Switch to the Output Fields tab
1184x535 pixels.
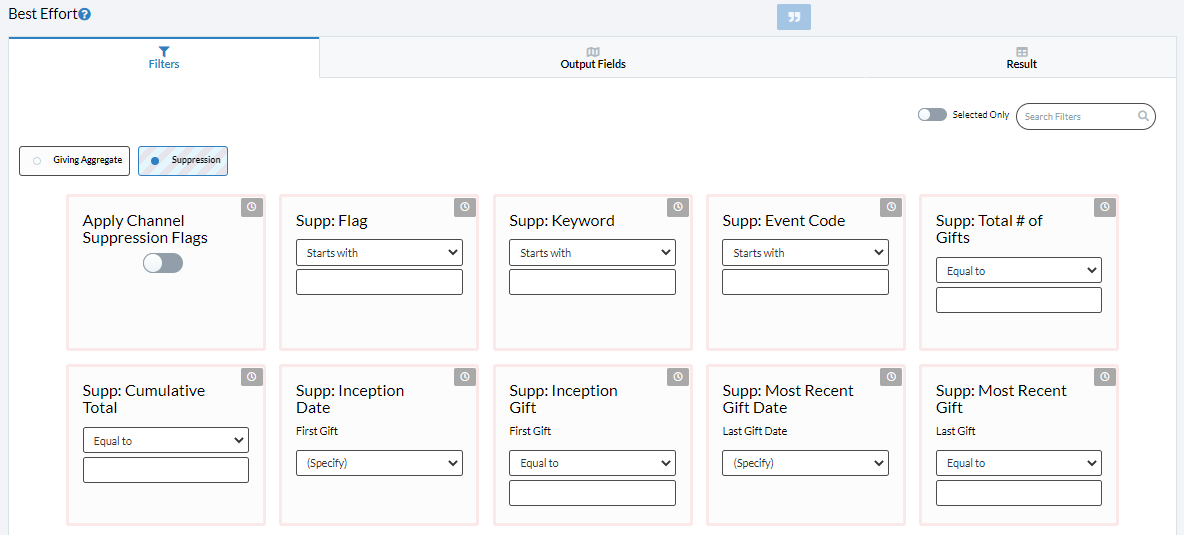tap(593, 58)
